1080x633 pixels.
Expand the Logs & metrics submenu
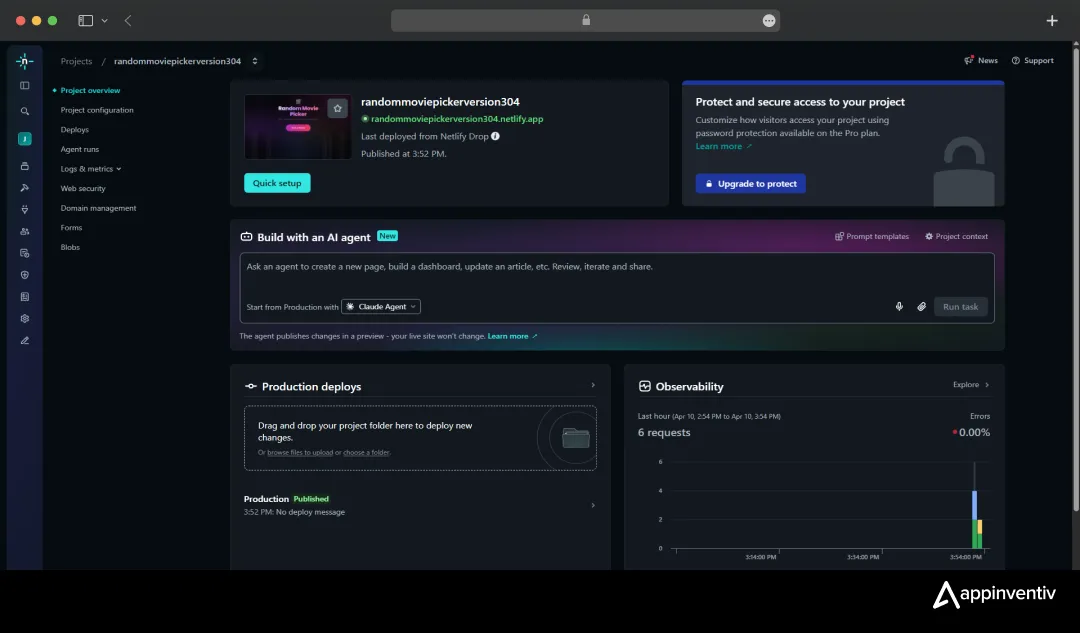91,169
